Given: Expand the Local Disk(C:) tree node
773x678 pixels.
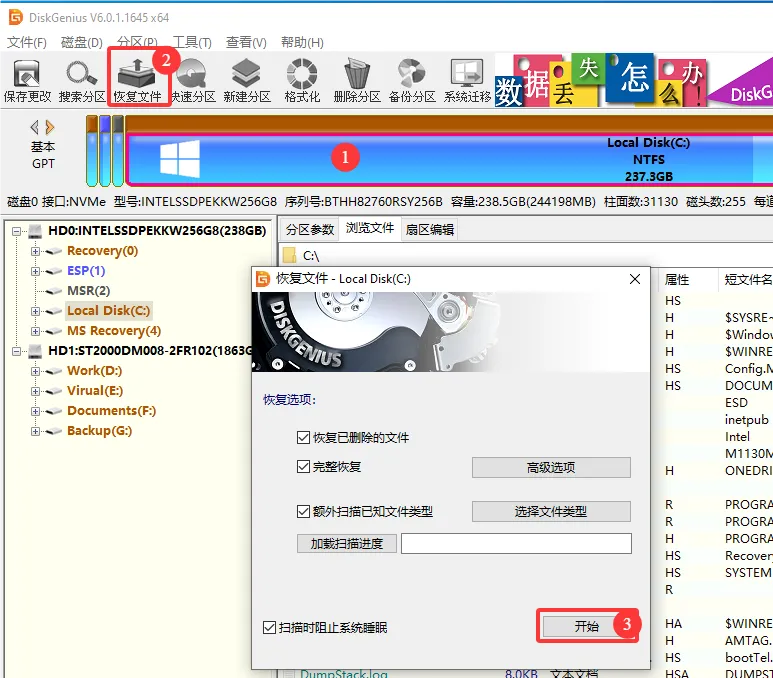Looking at the screenshot, I should click(x=35, y=311).
